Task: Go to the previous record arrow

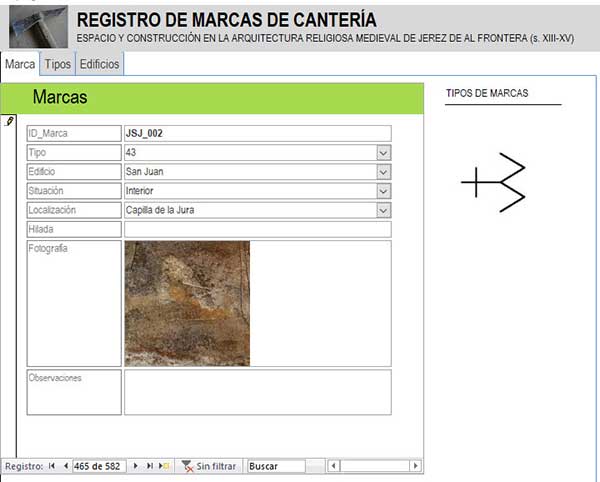Action: [66, 466]
